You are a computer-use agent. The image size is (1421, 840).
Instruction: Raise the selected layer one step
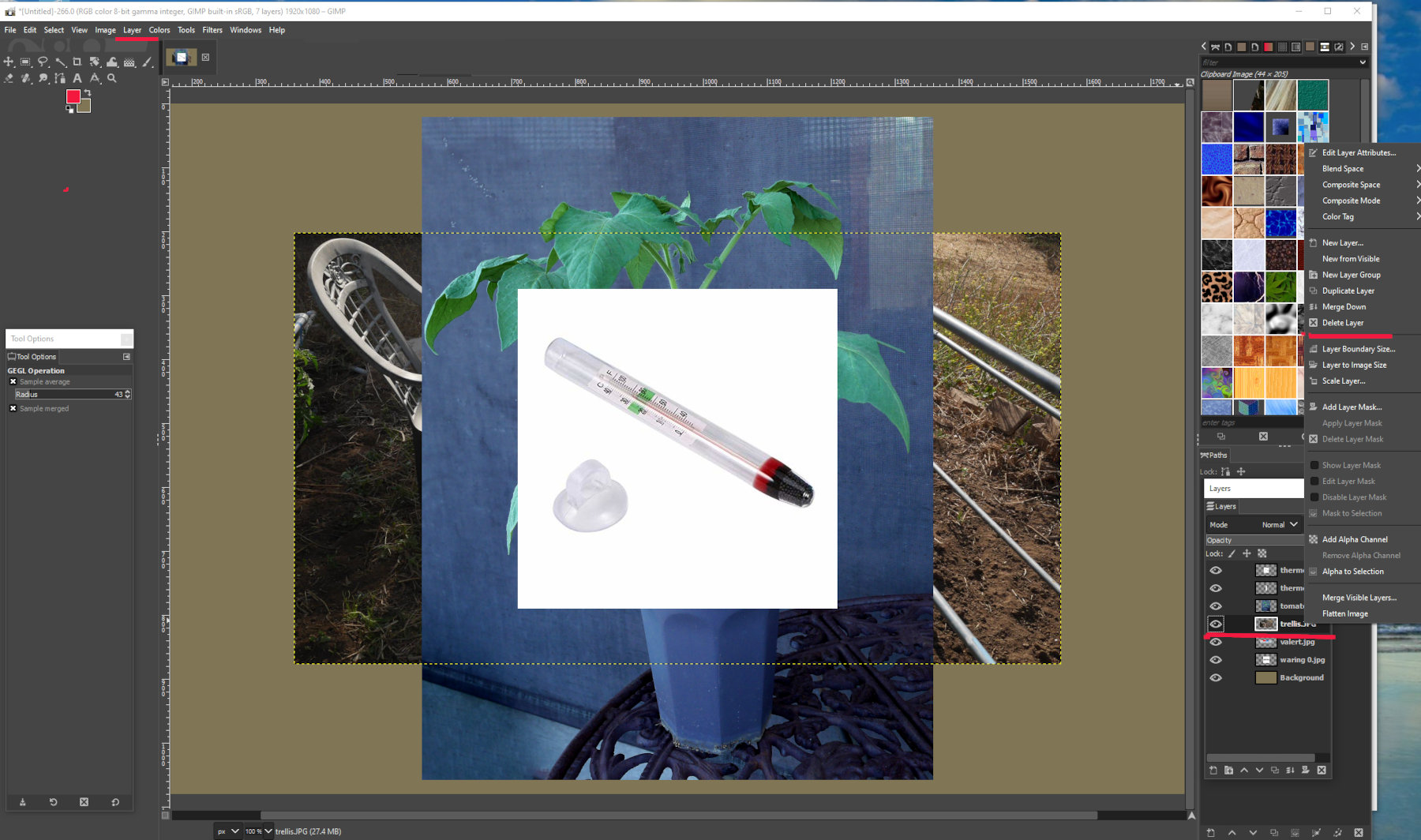tap(1244, 770)
